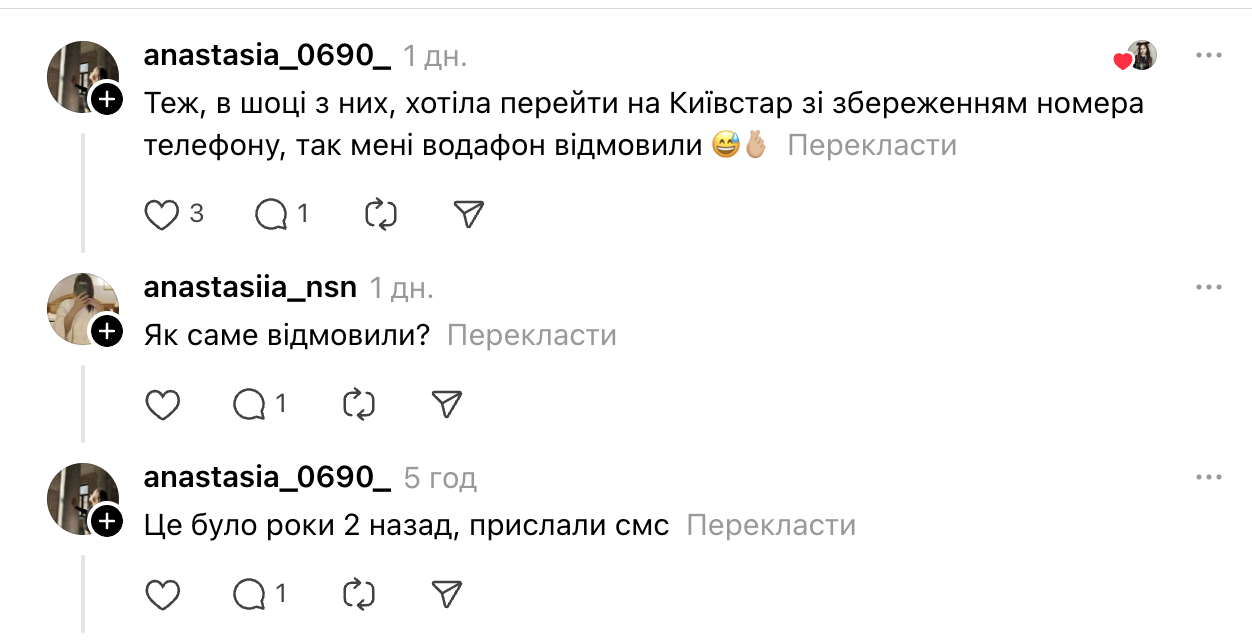Share the first comment via send icon

[469, 214]
